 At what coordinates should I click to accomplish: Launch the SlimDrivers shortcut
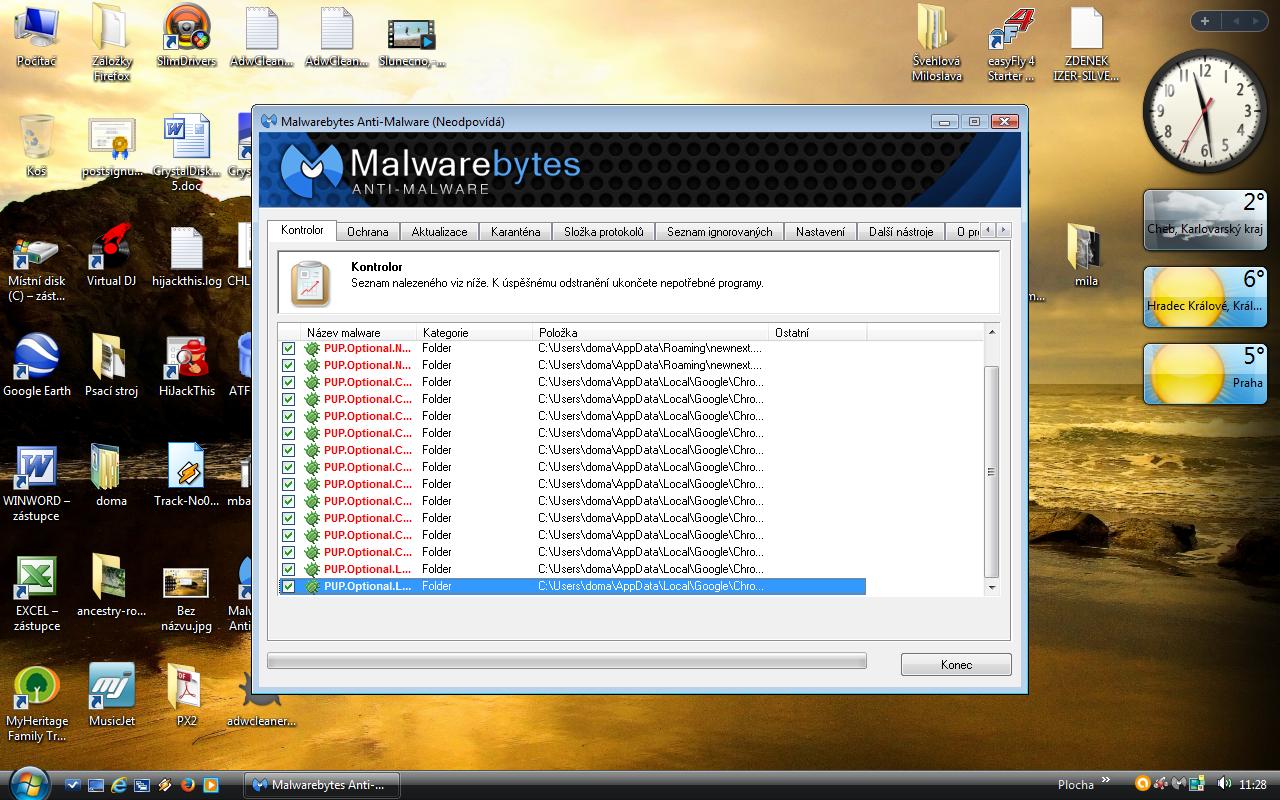[x=186, y=38]
